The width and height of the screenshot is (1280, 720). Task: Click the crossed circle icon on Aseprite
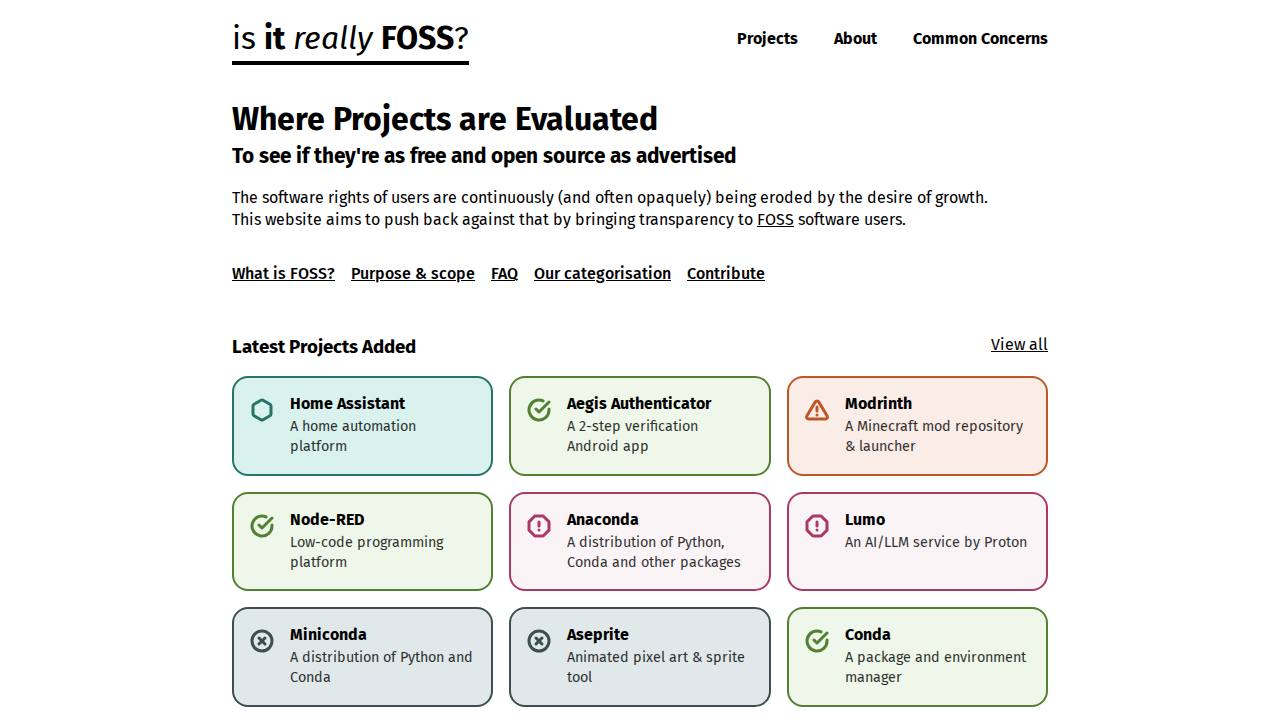coord(539,641)
